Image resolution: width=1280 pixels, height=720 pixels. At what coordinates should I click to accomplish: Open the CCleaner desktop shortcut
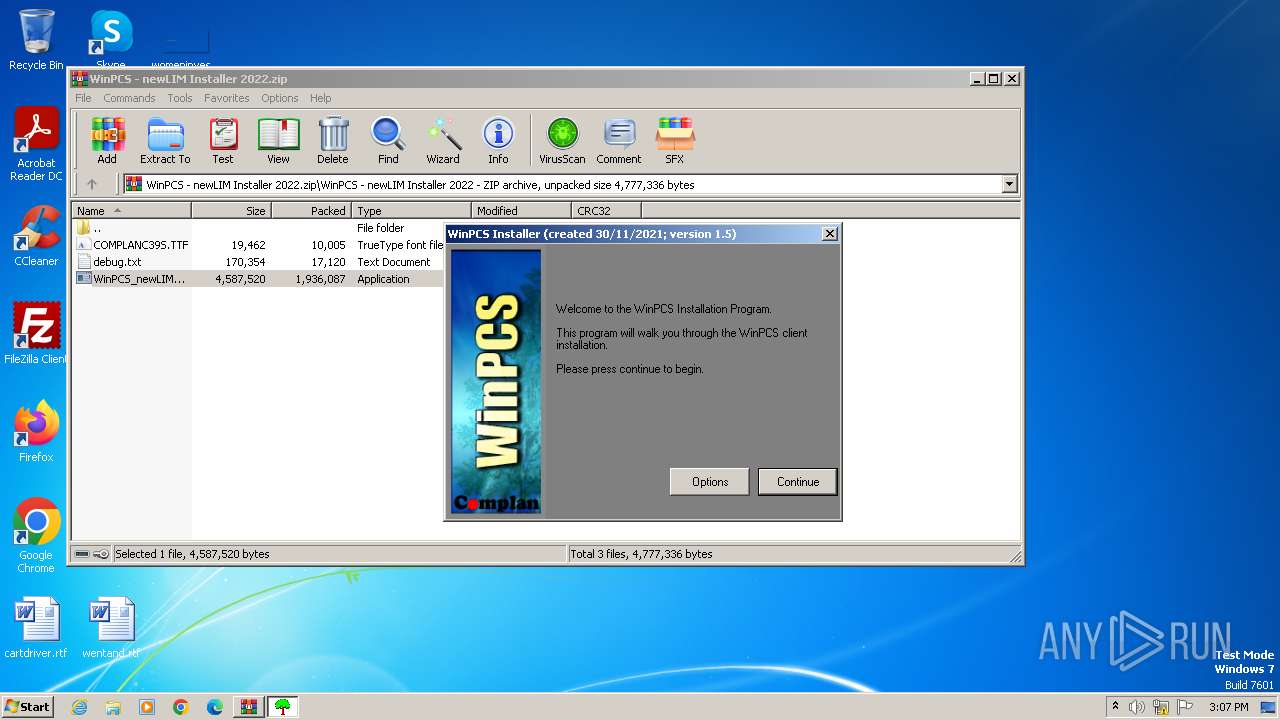(x=36, y=236)
